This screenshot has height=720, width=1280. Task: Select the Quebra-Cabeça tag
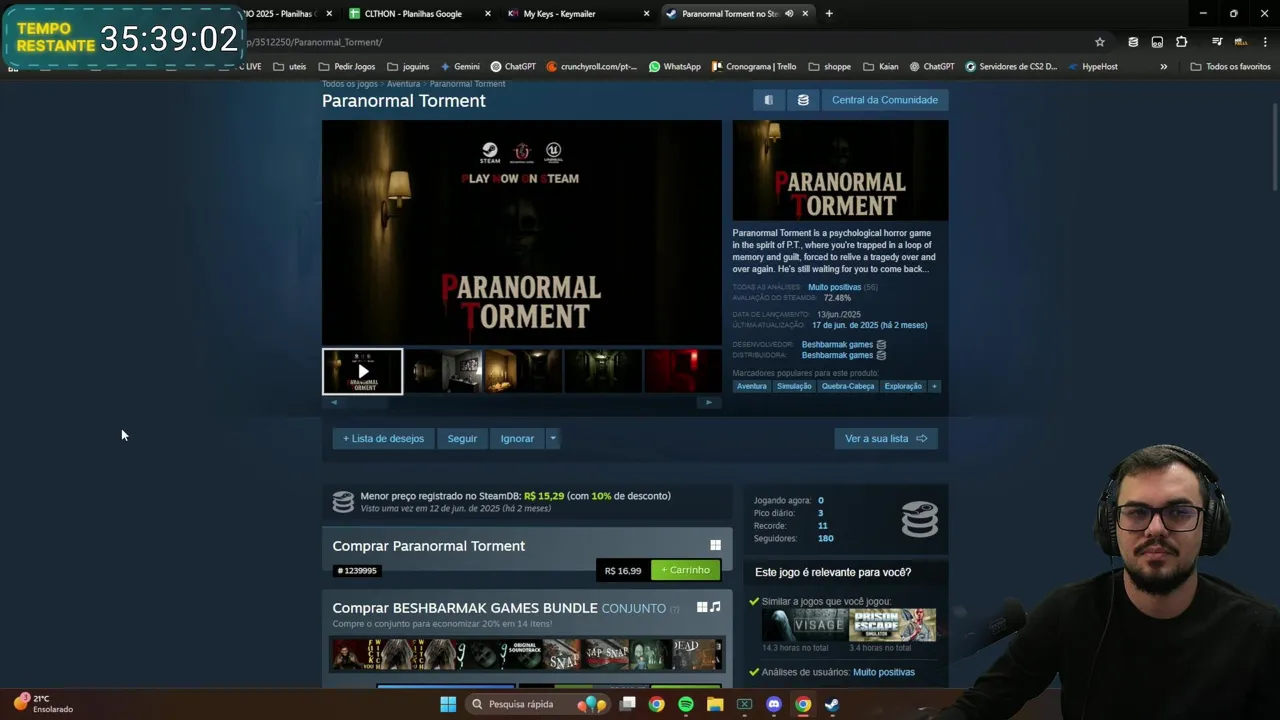tap(848, 386)
